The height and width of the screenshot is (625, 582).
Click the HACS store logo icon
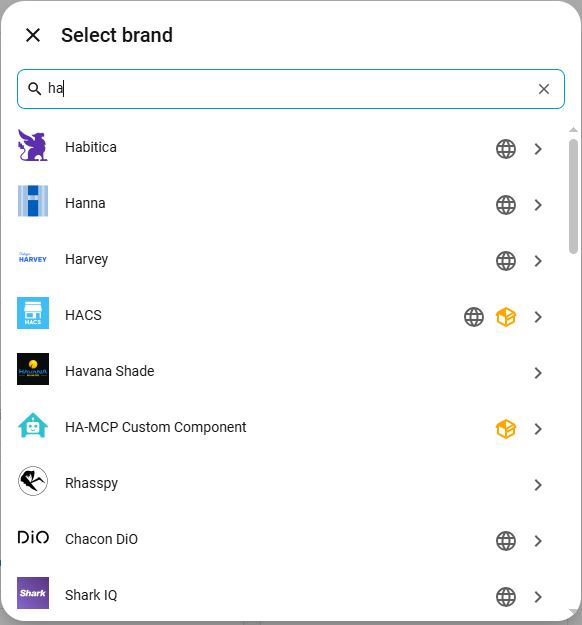(33, 313)
